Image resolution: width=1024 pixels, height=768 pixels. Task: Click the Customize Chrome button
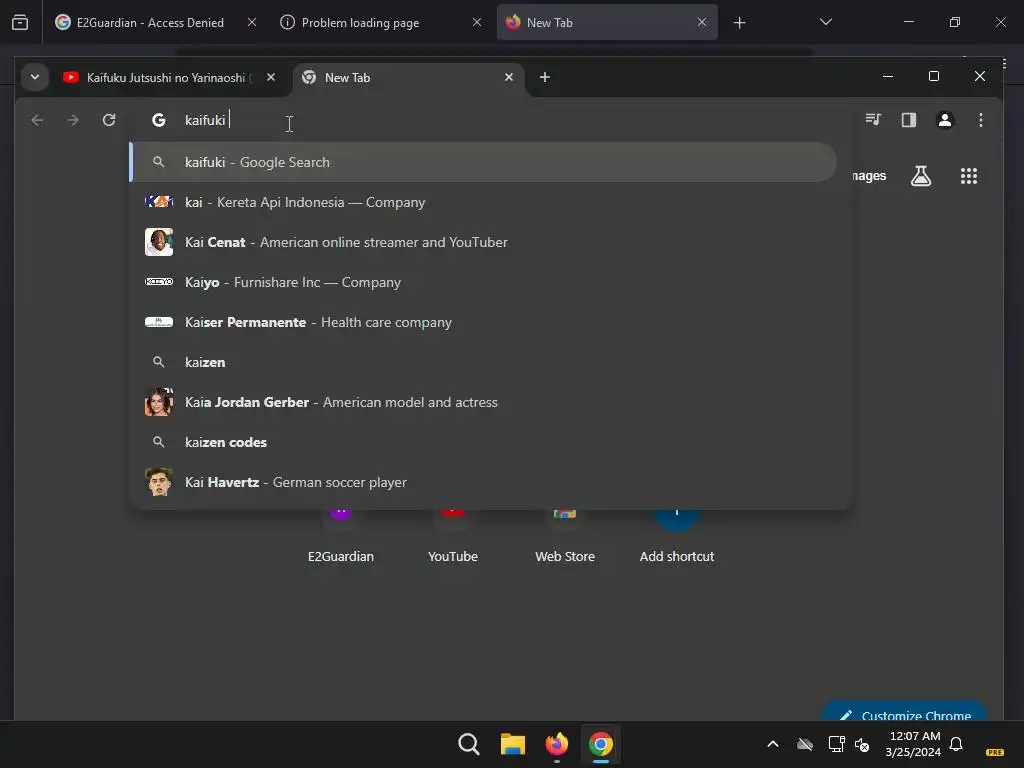[904, 712]
